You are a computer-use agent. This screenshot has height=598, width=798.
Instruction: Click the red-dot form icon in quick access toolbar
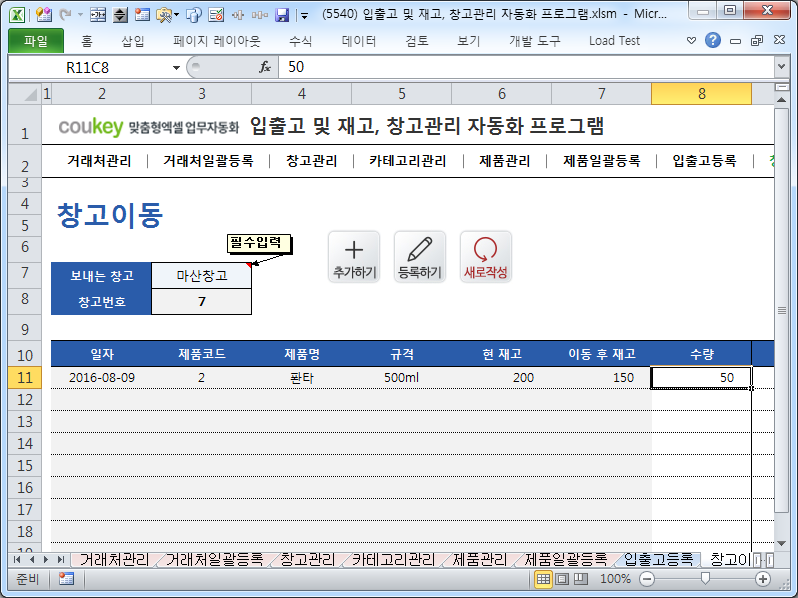(x=142, y=15)
